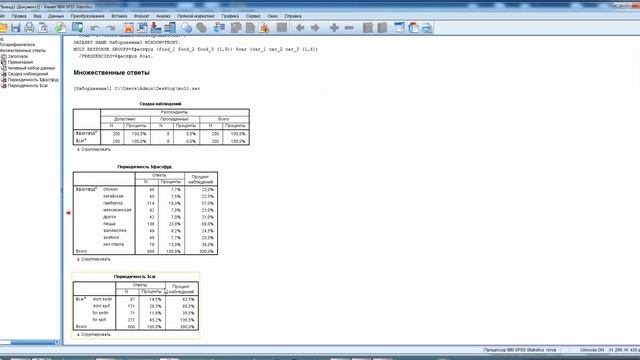Open the Формат menu
This screenshot has width=640, height=360.
click(x=142, y=16)
